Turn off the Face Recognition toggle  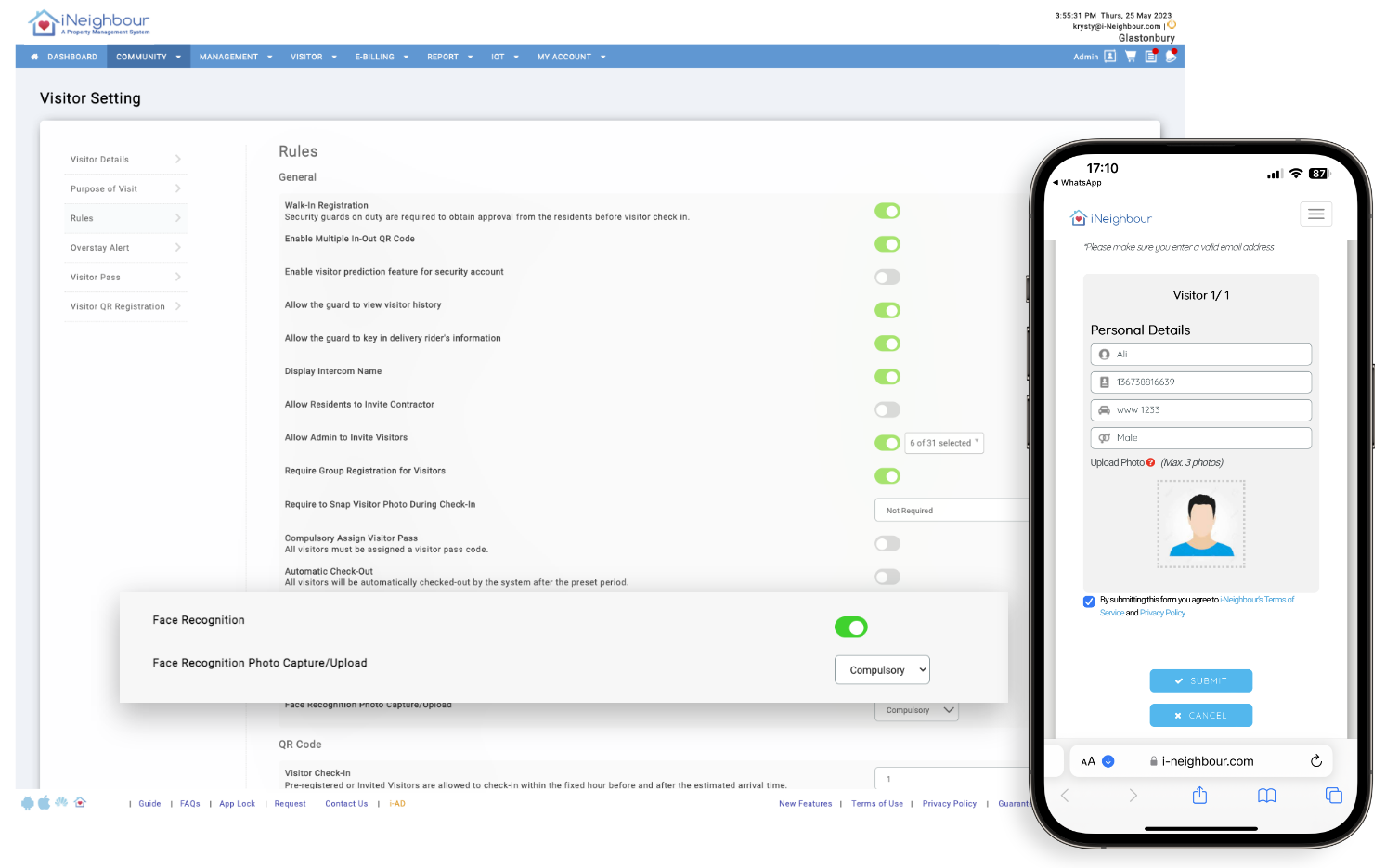point(850,627)
